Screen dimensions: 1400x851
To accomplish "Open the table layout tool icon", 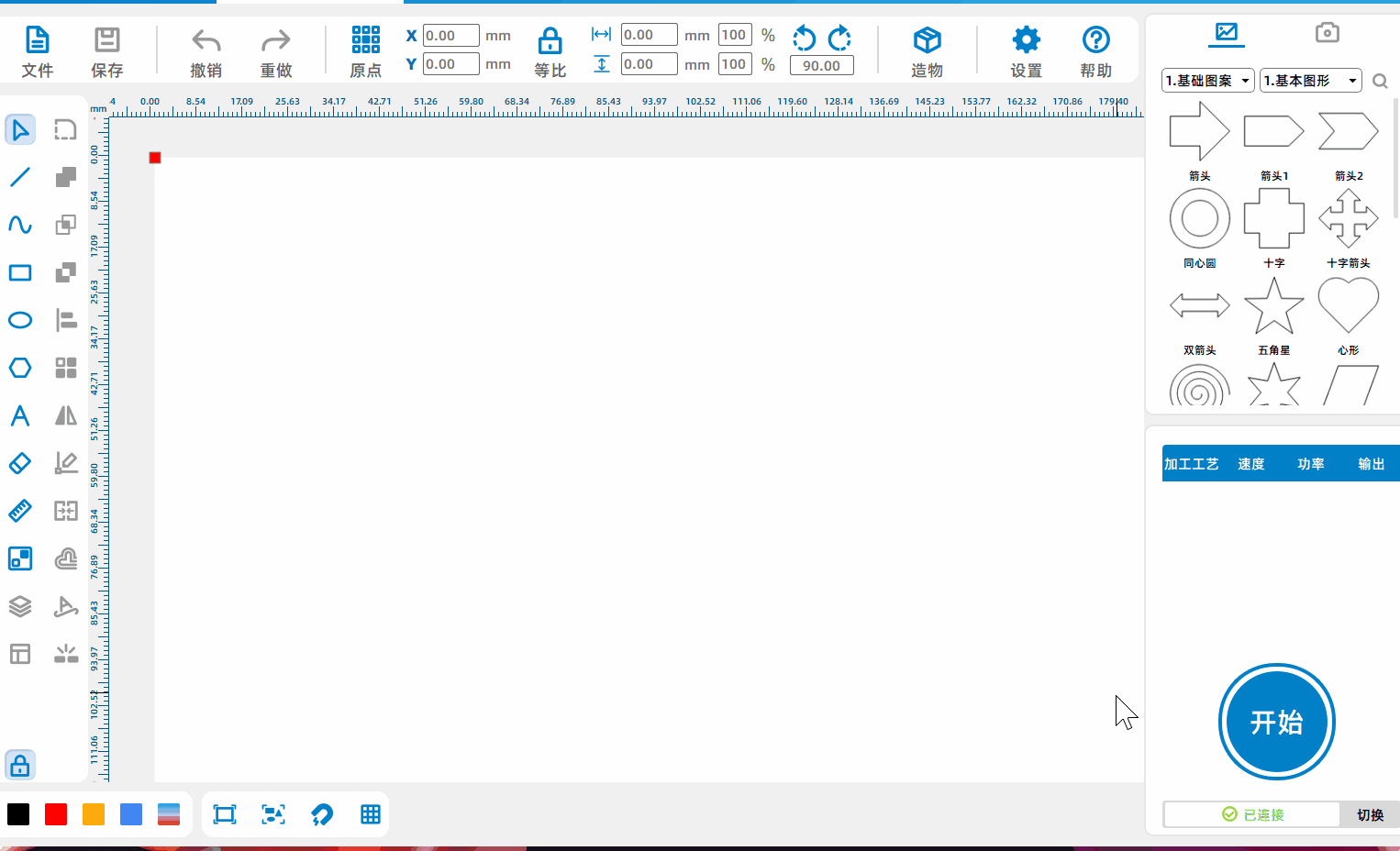I will click(x=20, y=654).
